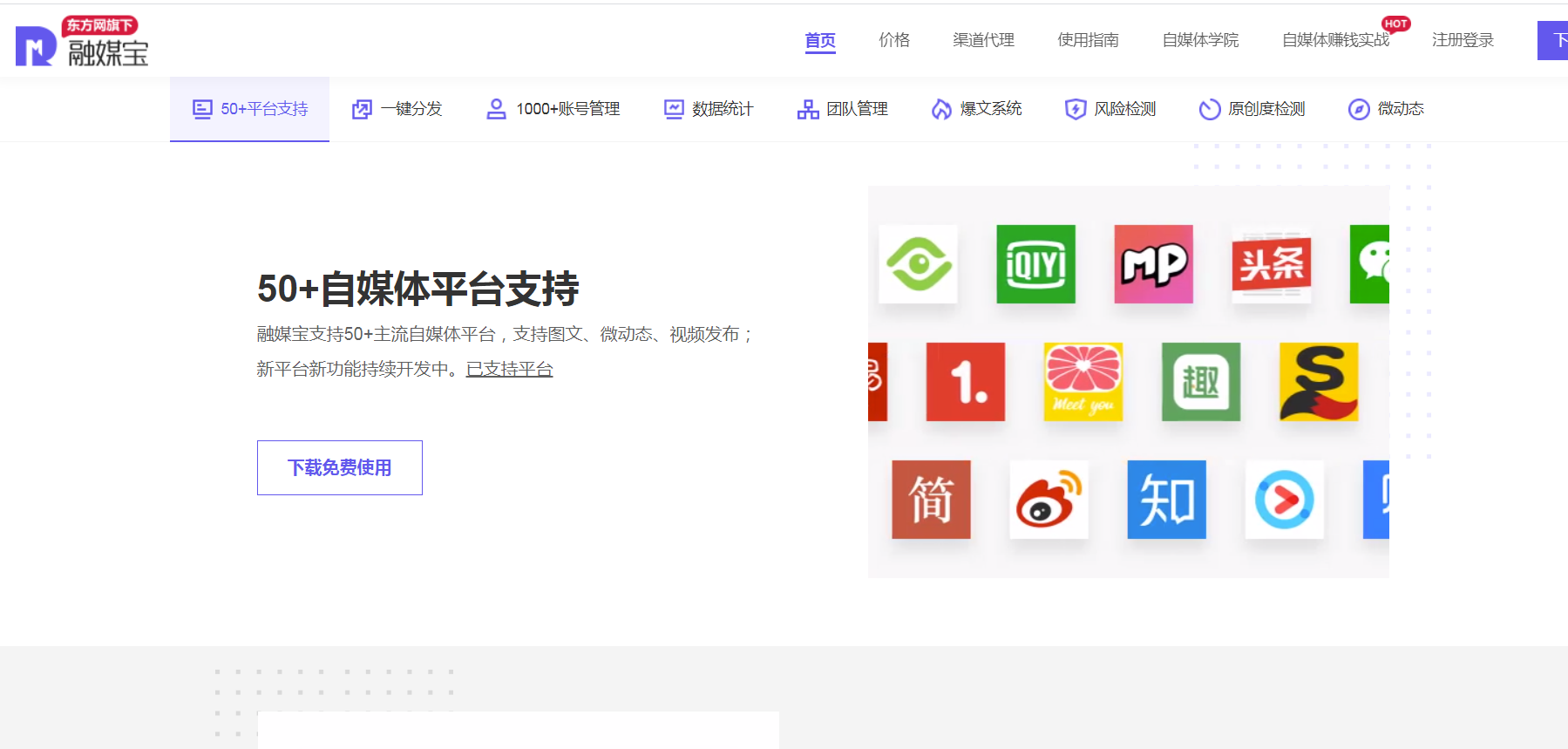Image resolution: width=1568 pixels, height=749 pixels.
Task: Switch to 原创度检测 tab
Action: pyautogui.click(x=1266, y=109)
